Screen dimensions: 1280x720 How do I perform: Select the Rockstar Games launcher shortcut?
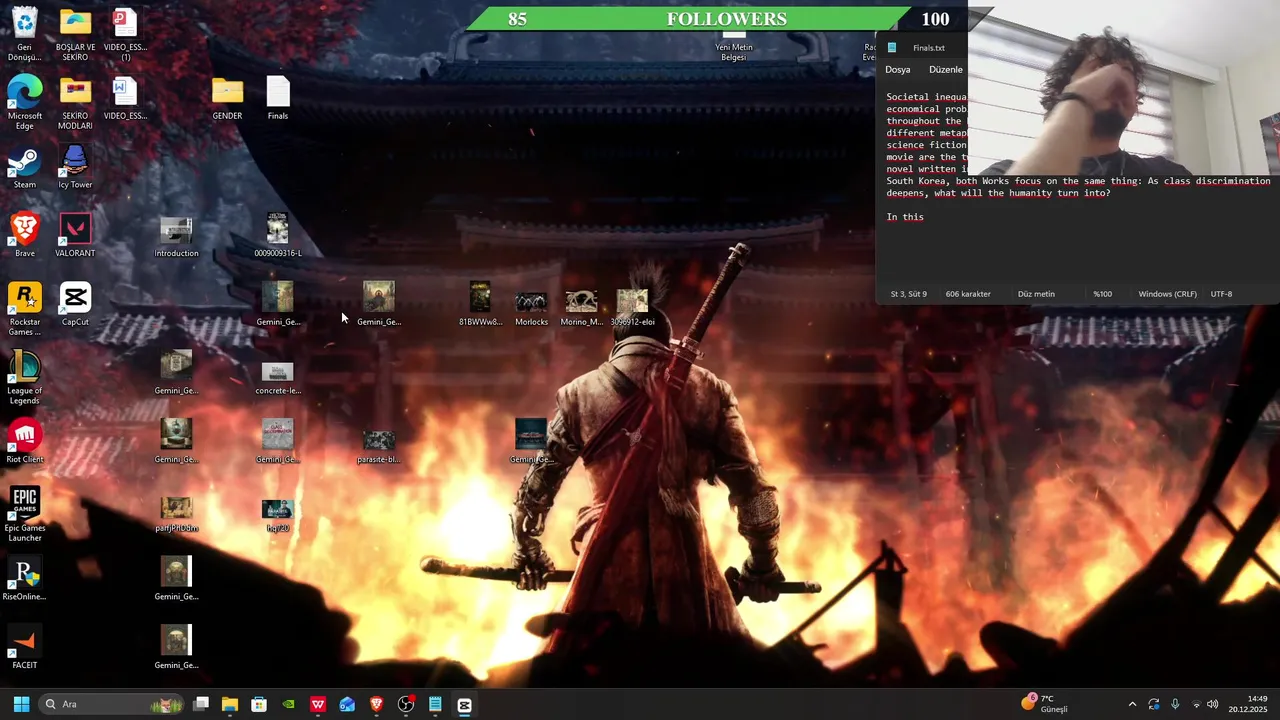point(24,309)
